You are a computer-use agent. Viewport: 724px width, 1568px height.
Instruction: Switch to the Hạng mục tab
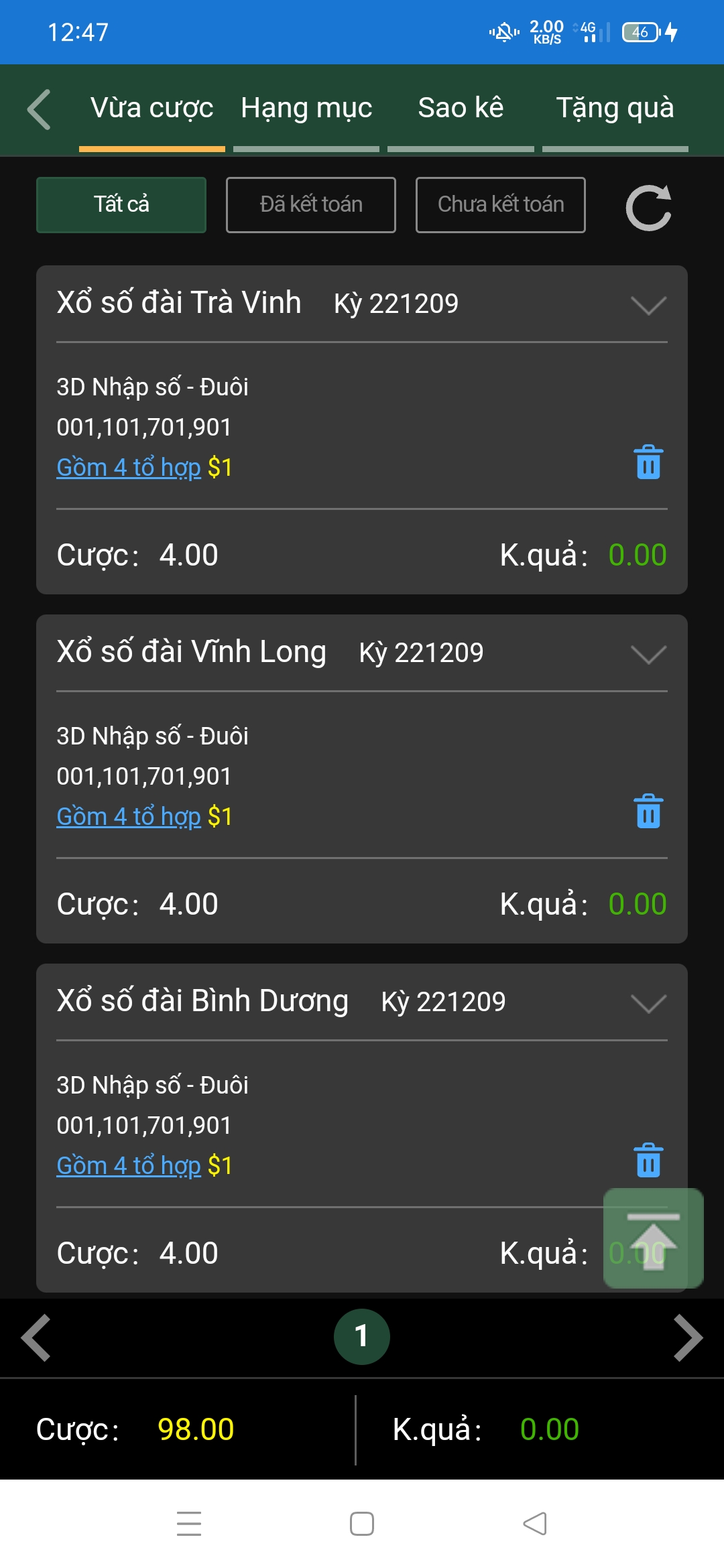coord(306,109)
